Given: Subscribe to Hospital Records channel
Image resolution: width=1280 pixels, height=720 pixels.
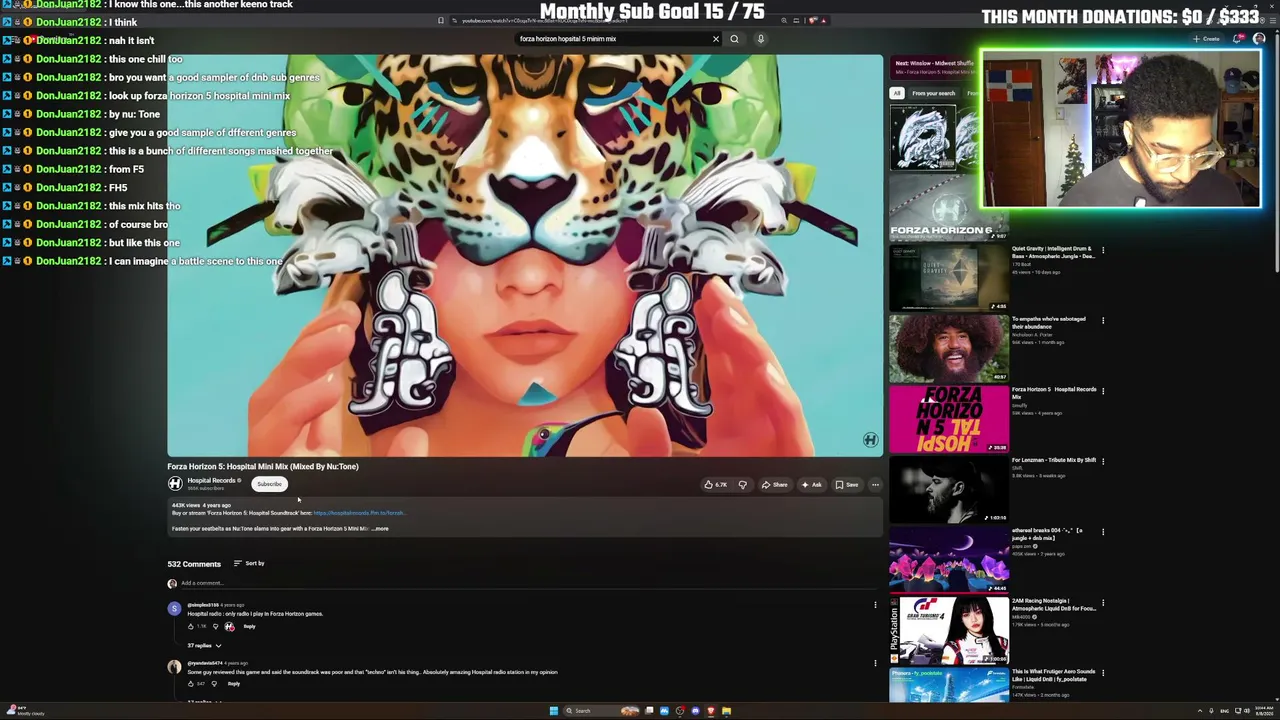Looking at the screenshot, I should 269,484.
